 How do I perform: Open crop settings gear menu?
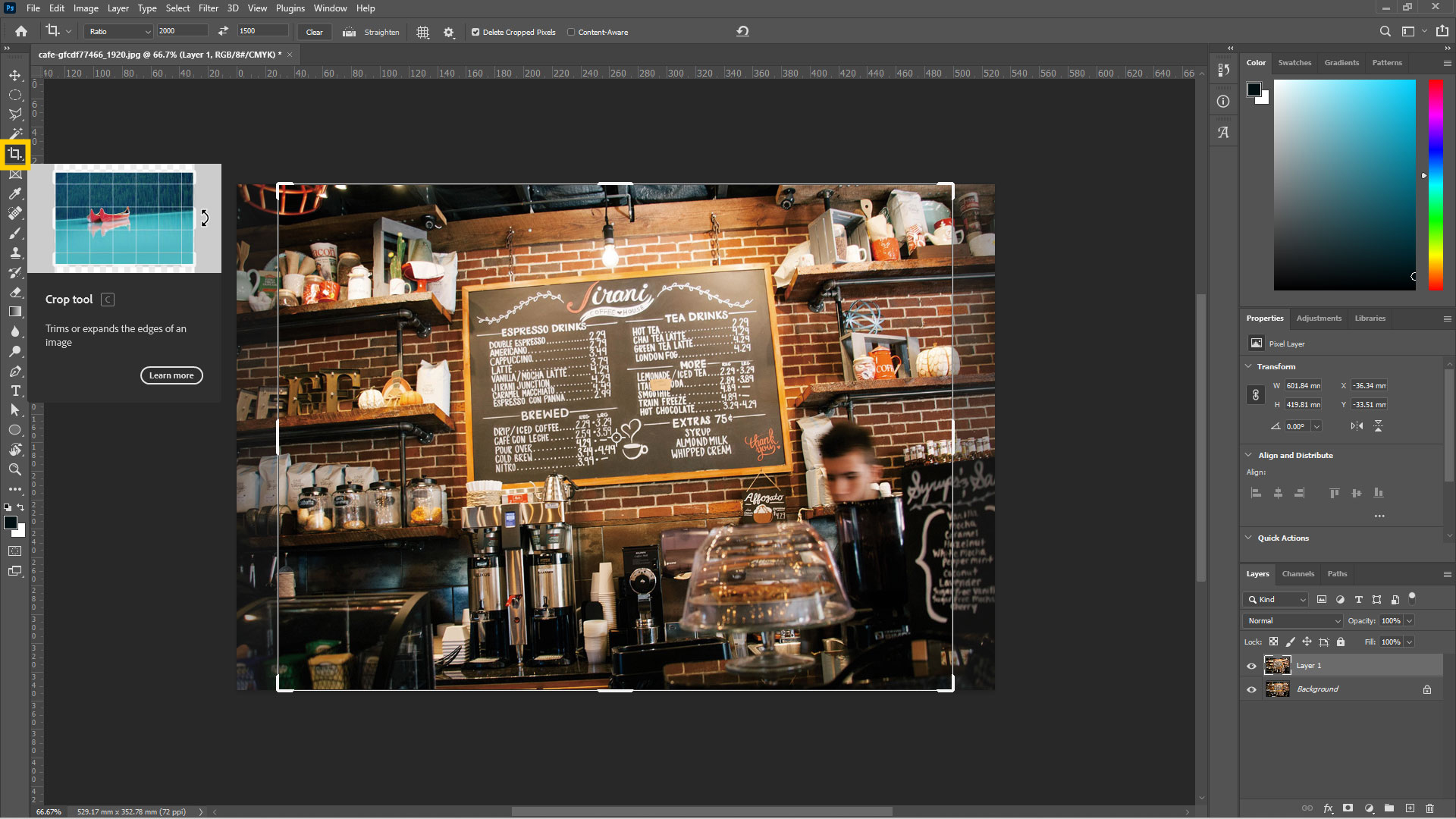tap(449, 32)
